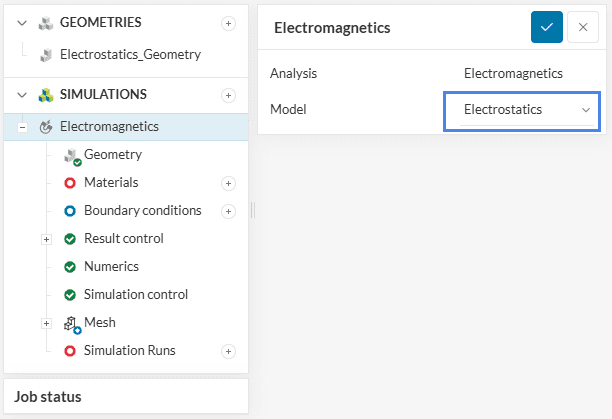
Task: Click the plus icon next to Simulations
Action: pyautogui.click(x=228, y=95)
